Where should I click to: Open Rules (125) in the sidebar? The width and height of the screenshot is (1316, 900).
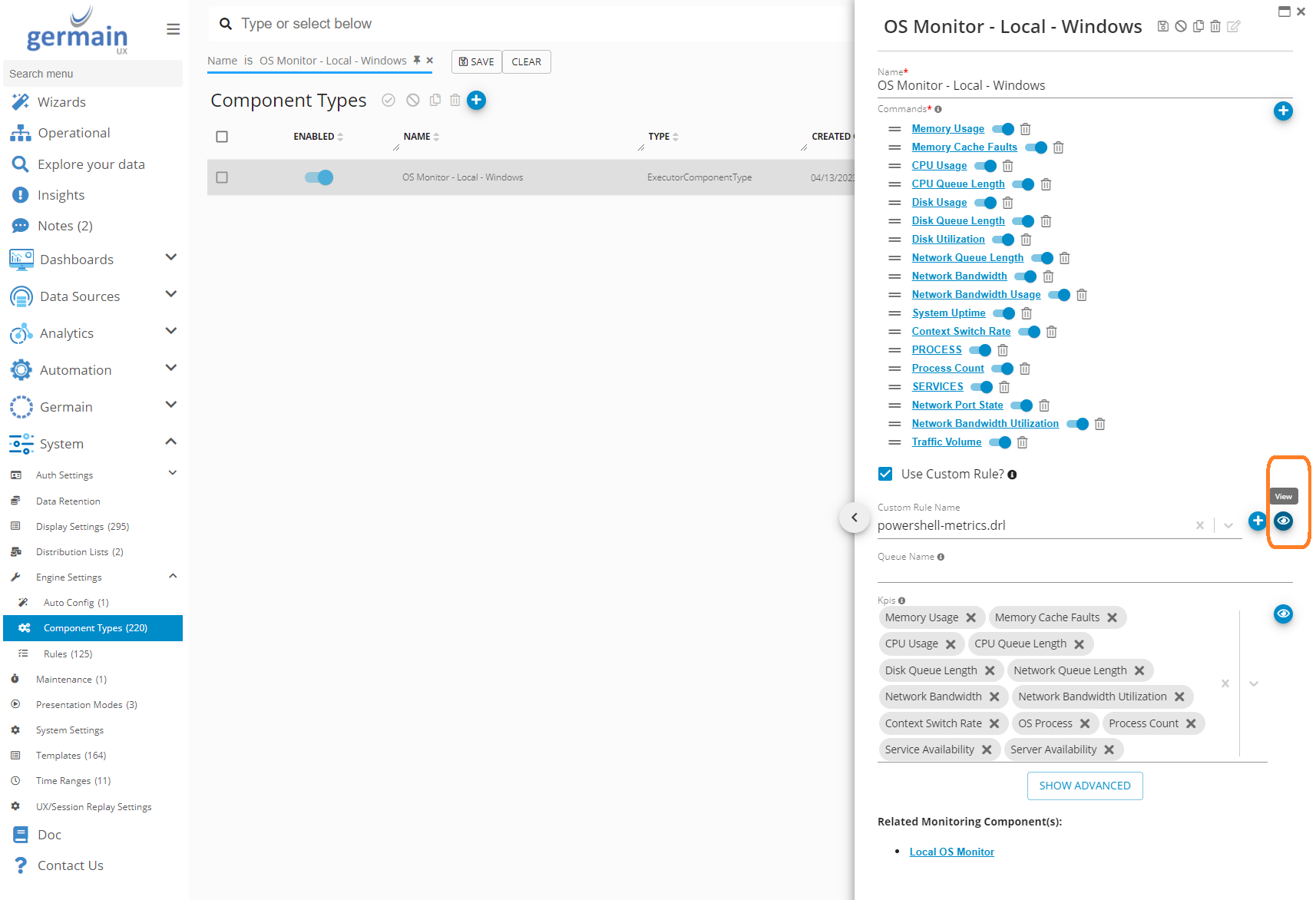click(x=68, y=653)
